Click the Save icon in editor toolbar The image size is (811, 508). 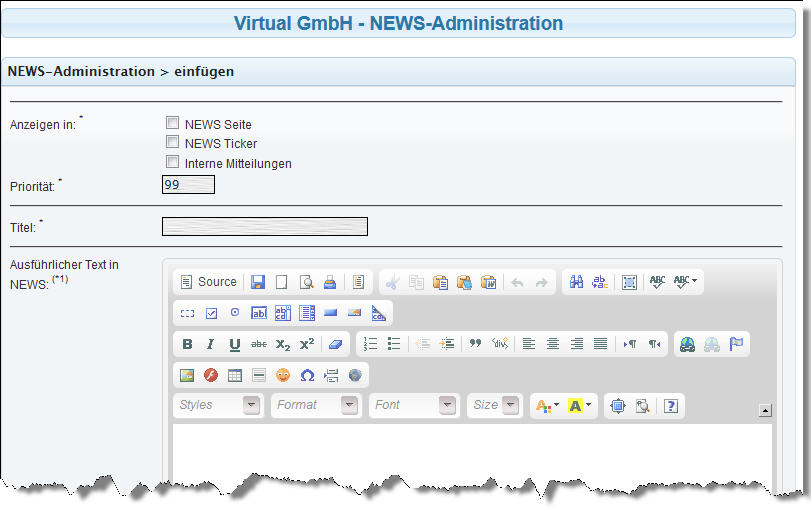(x=258, y=282)
